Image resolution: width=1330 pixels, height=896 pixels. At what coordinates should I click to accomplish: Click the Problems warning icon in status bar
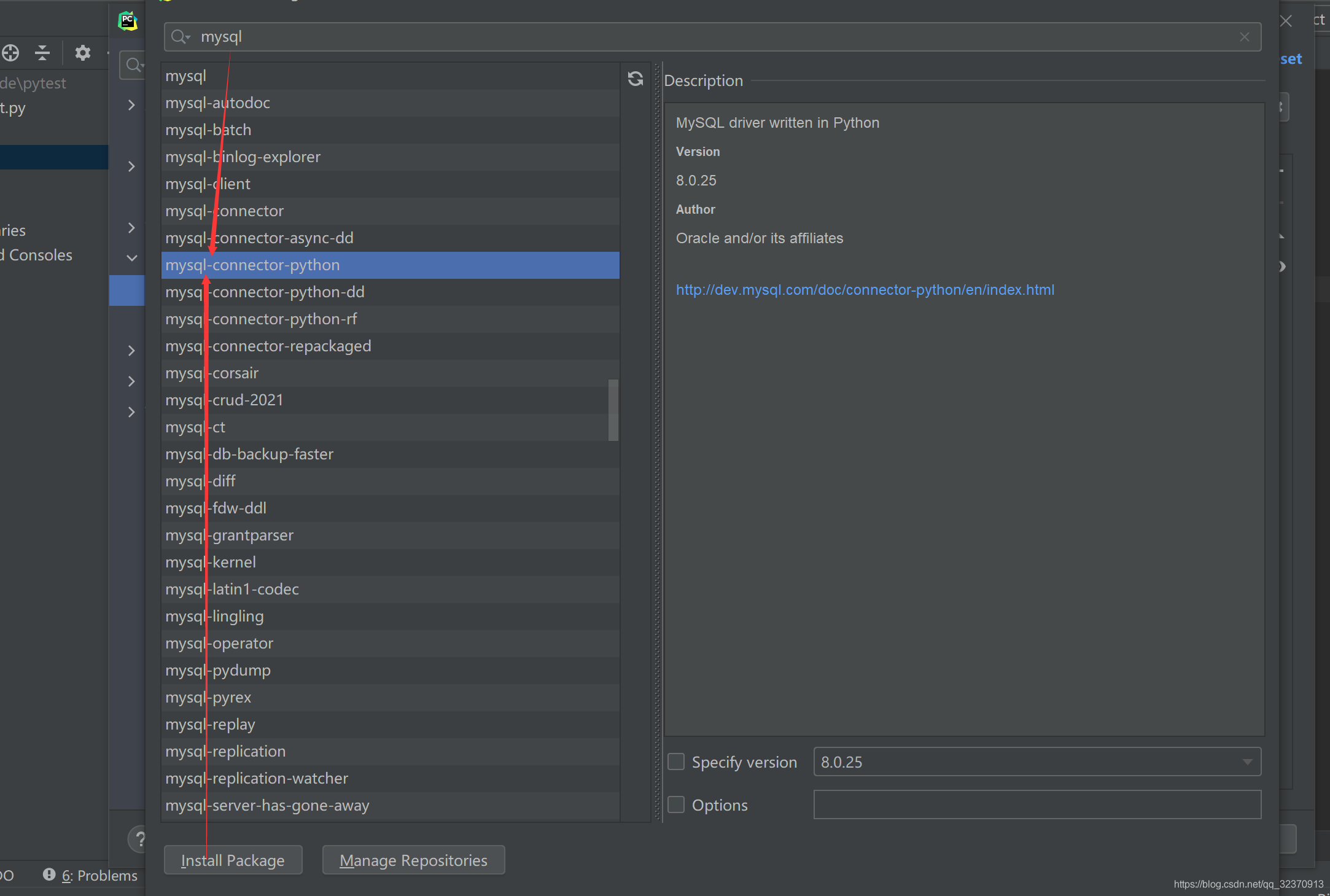pyautogui.click(x=49, y=875)
